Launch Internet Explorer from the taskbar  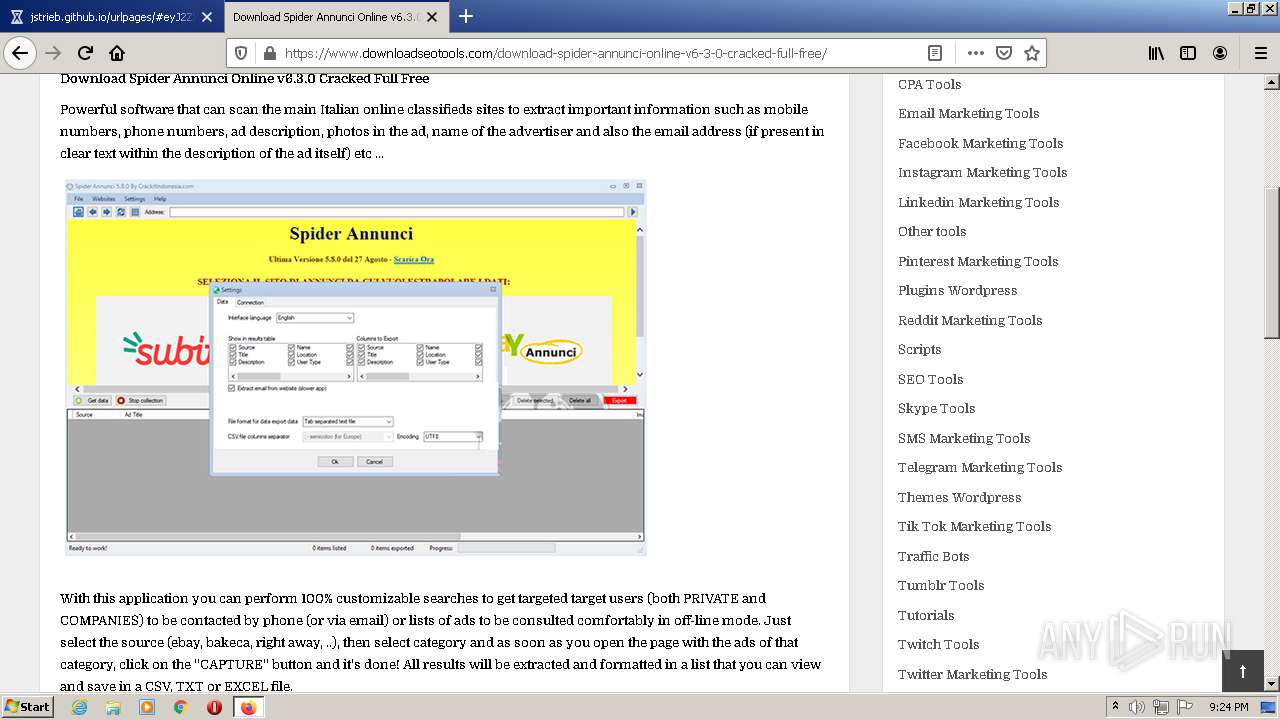[x=79, y=707]
